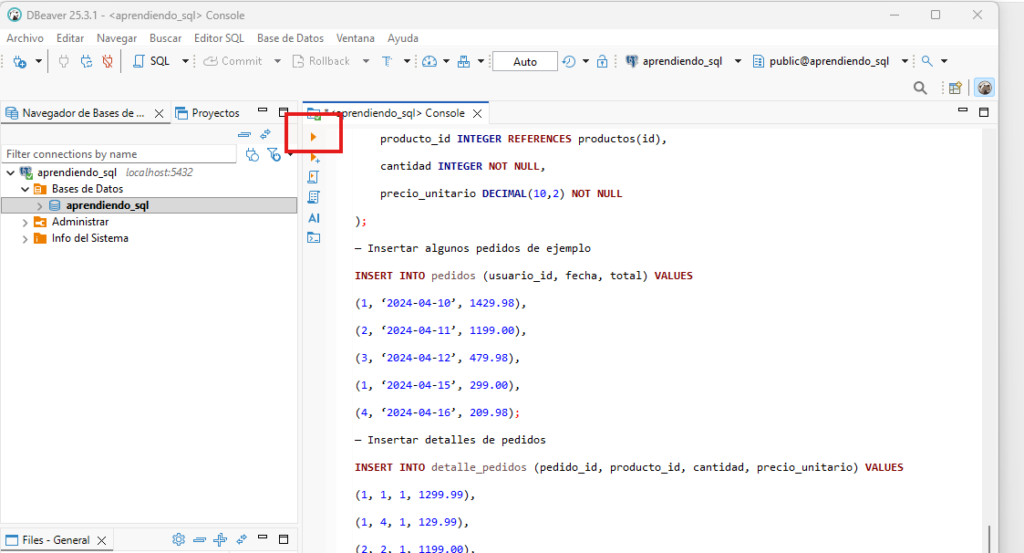Image resolution: width=1024 pixels, height=553 pixels.
Task: Run the SQL statement with the orange play icon
Action: point(313,136)
